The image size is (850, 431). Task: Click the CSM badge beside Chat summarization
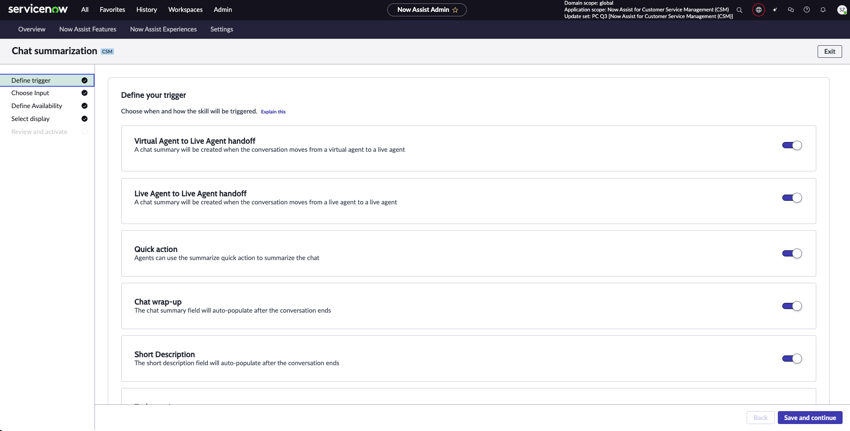tap(107, 52)
